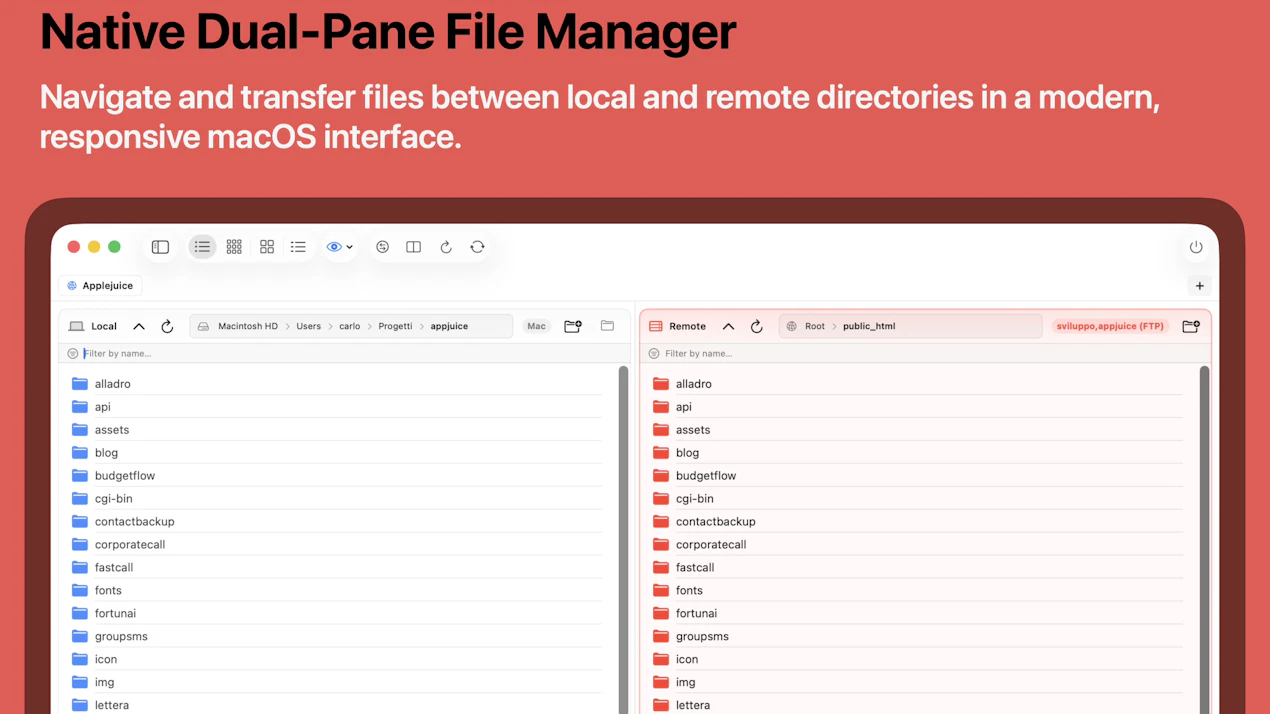Click the toolbar refresh arrow icon

tap(446, 247)
